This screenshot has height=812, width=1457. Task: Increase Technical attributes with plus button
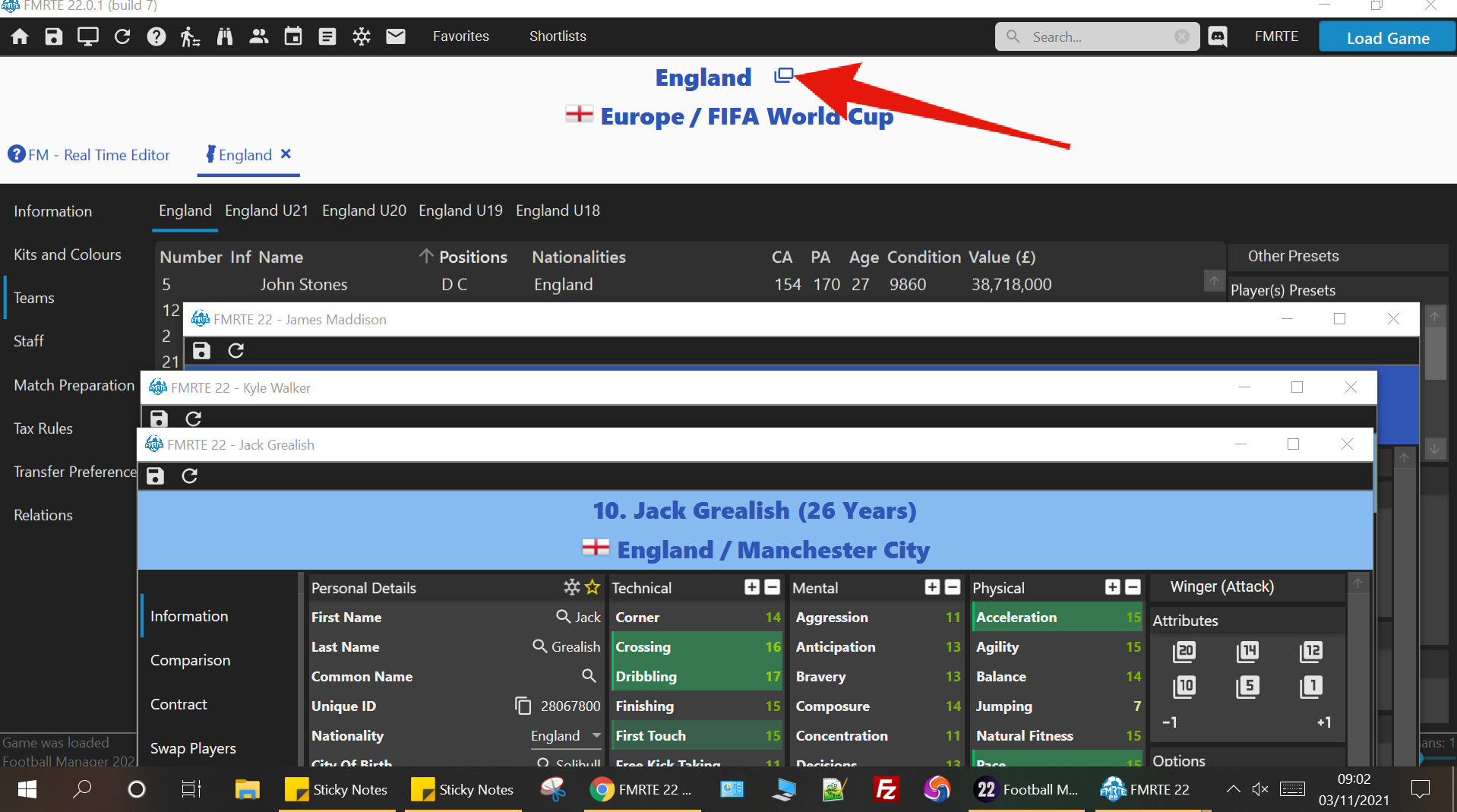pyautogui.click(x=752, y=587)
